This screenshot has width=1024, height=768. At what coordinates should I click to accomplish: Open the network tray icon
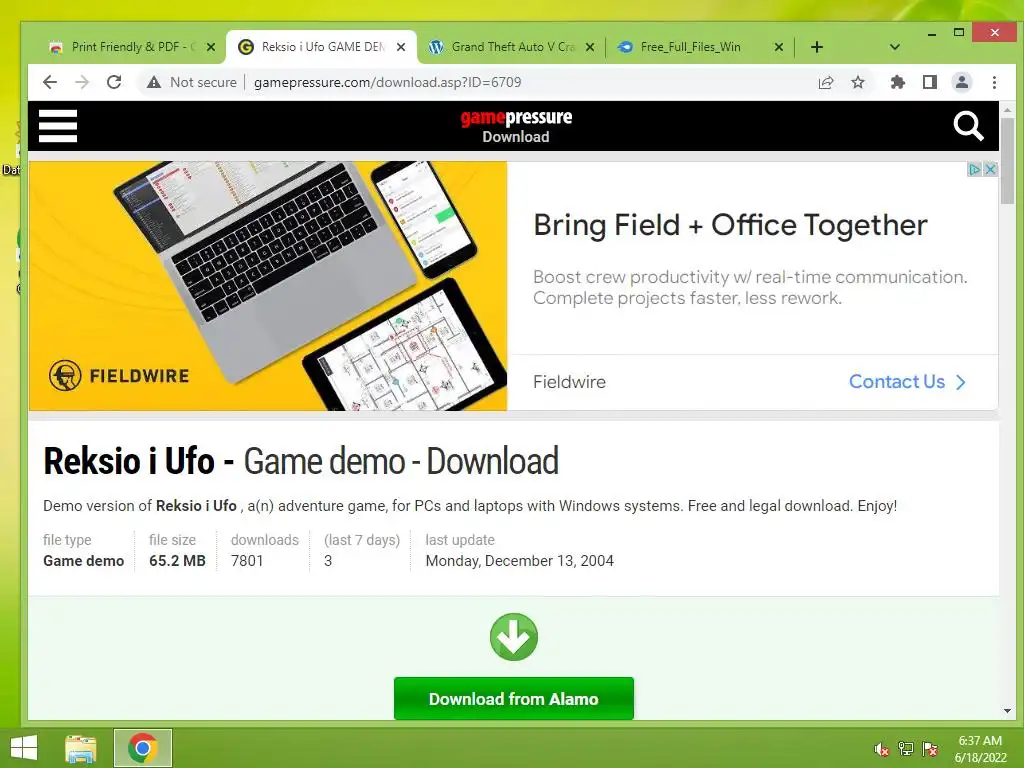[x=906, y=749]
